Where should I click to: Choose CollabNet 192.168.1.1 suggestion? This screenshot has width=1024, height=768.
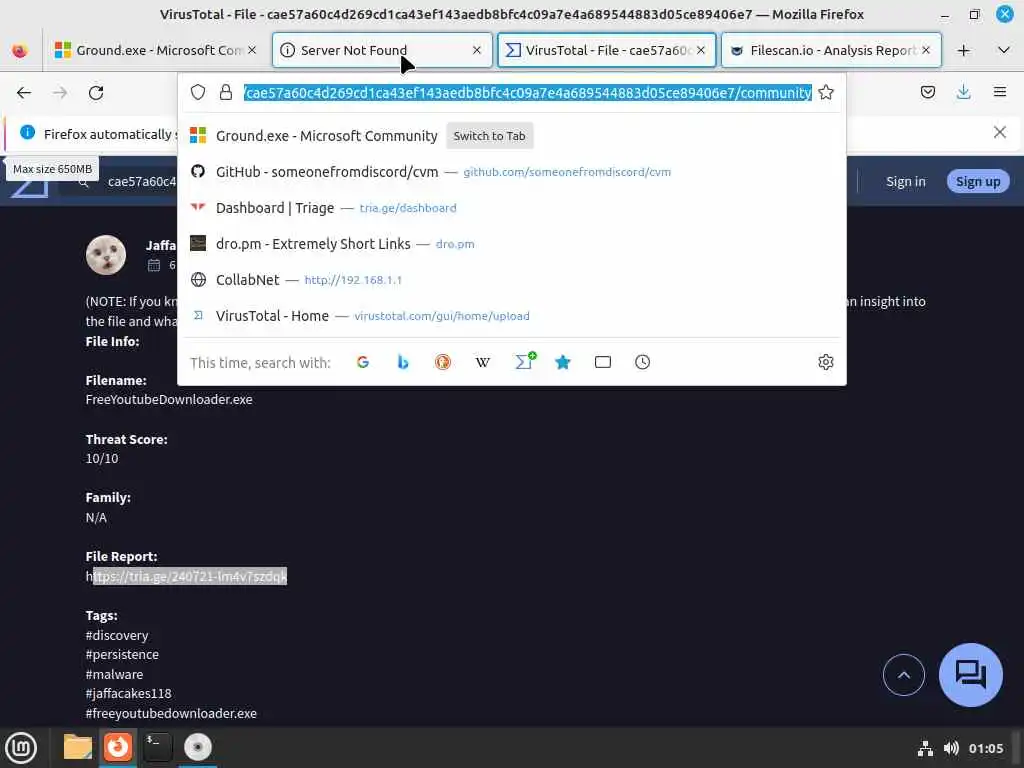coord(512,280)
